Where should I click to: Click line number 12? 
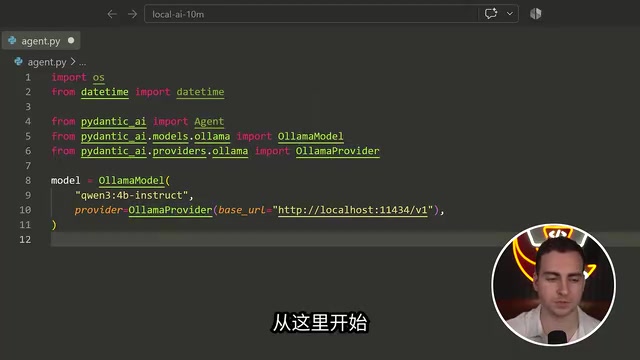[25, 240]
